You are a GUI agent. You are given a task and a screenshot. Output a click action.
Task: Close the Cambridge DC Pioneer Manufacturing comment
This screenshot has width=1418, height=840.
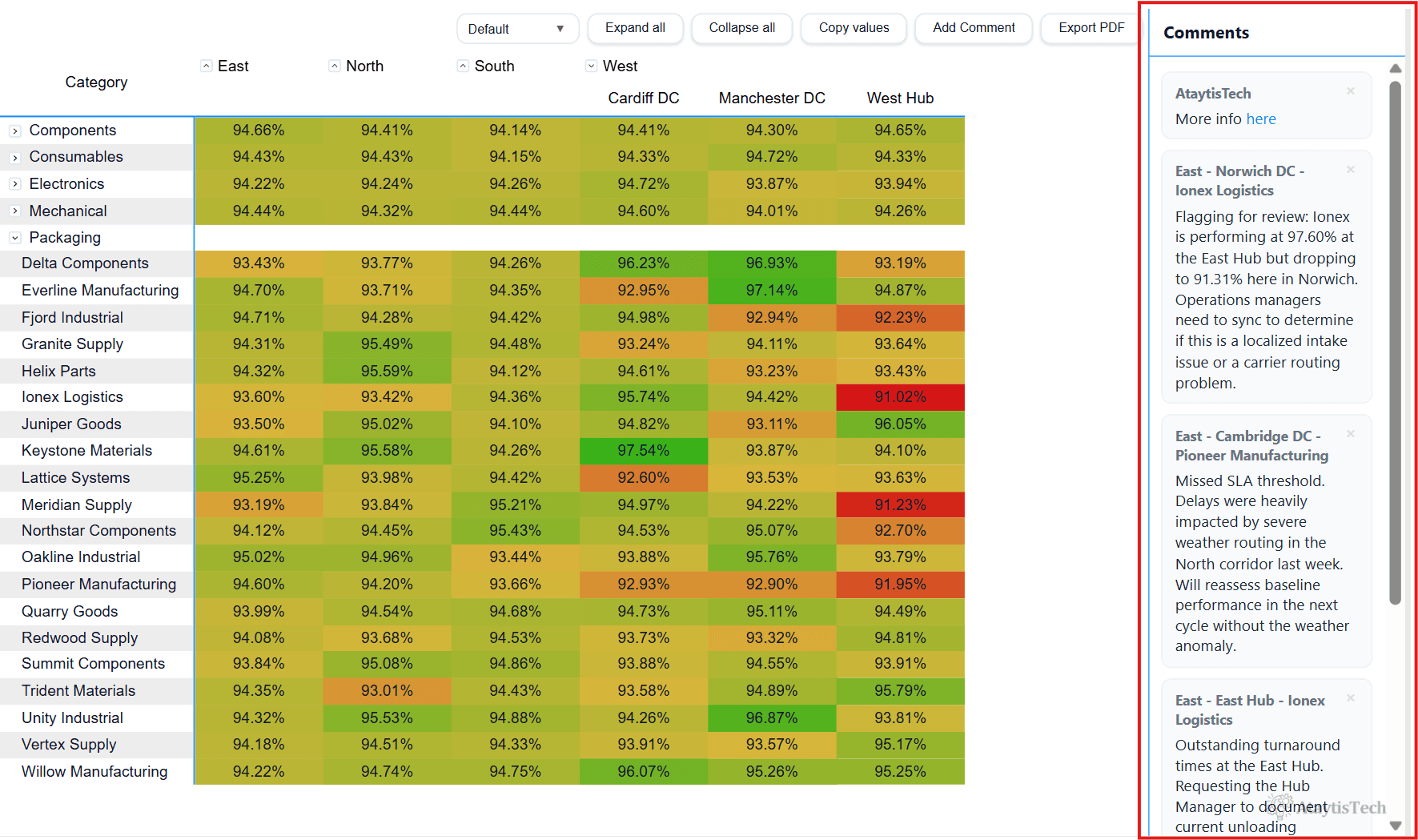(x=1350, y=434)
